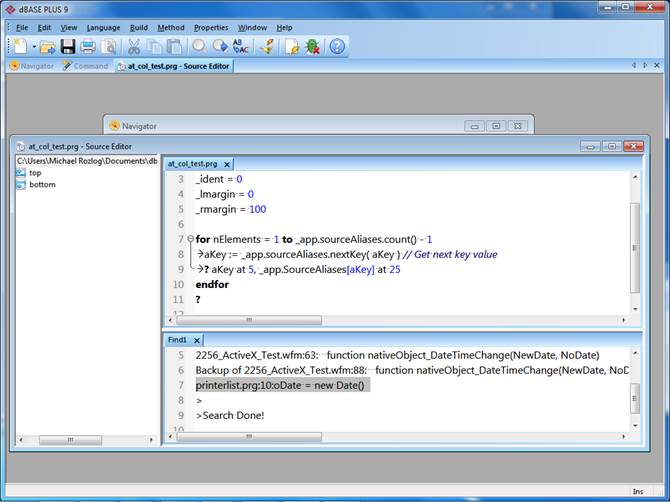This screenshot has height=502, width=670.
Task: Collapse the for loop fold marker
Action: click(190, 240)
